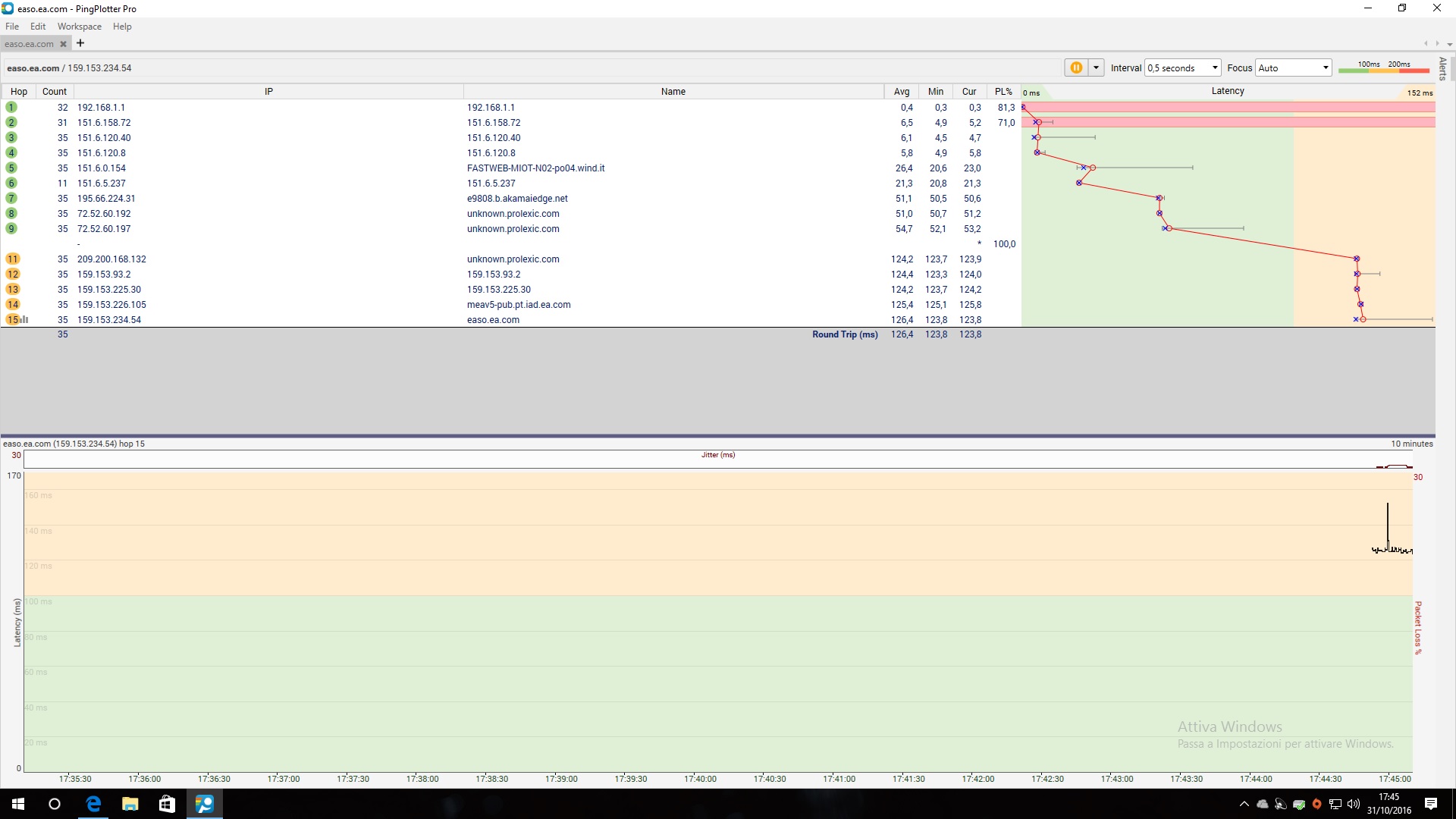This screenshot has height=819, width=1456.
Task: Open the vertical Alerts side tab
Action: [x=1442, y=68]
